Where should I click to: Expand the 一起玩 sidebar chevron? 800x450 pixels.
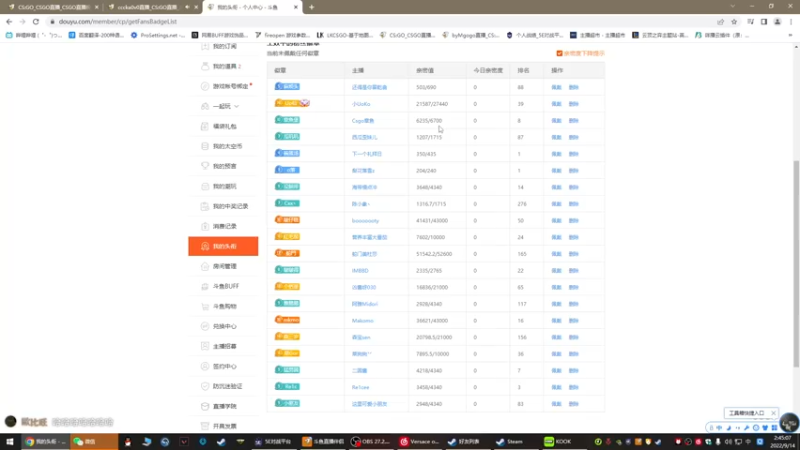point(237,106)
